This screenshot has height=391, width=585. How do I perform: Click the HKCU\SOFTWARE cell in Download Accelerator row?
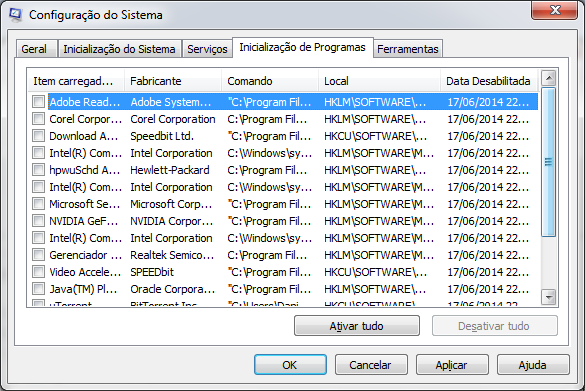tap(375, 136)
